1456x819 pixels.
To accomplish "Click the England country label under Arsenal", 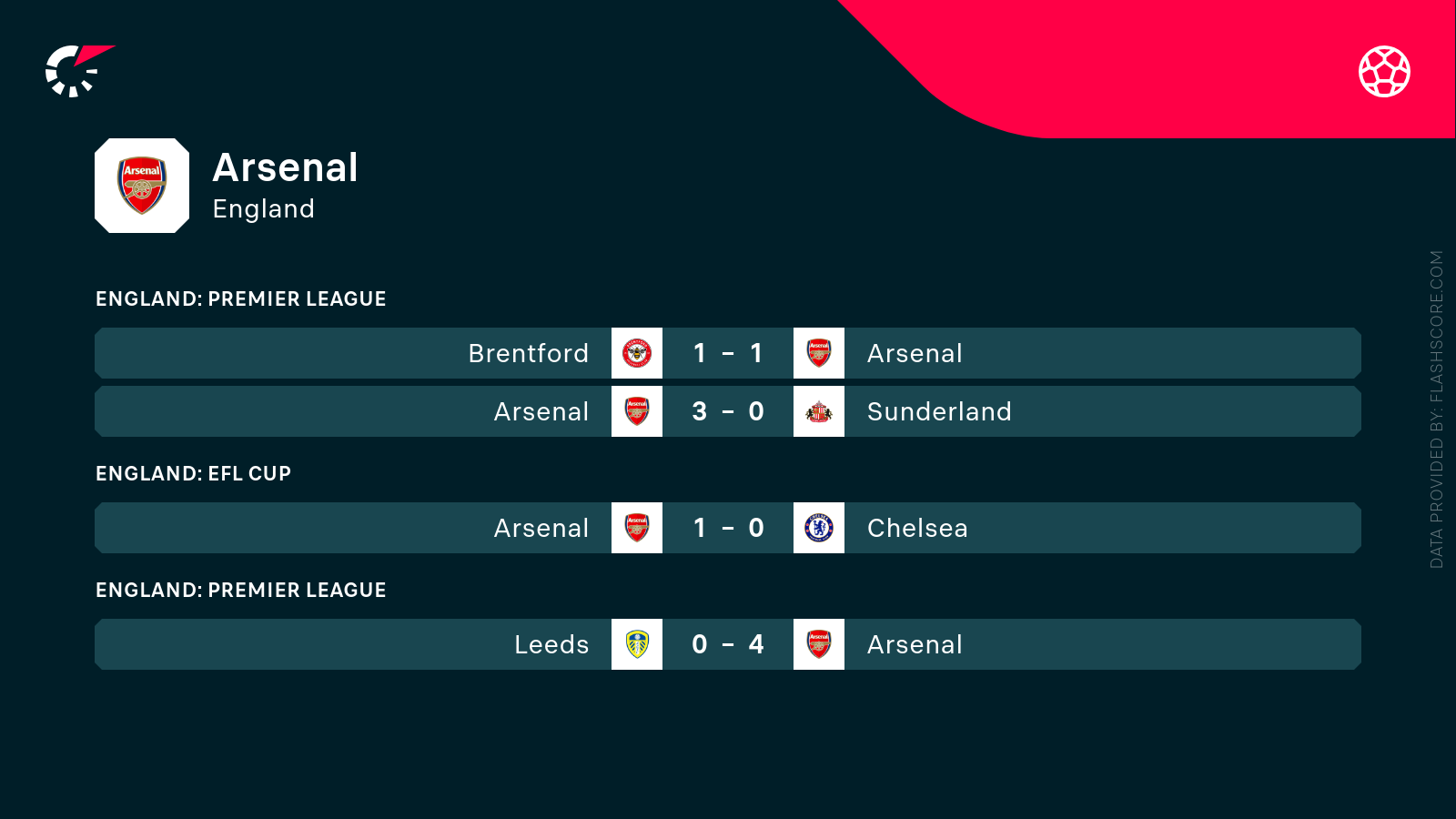I will pyautogui.click(x=263, y=209).
